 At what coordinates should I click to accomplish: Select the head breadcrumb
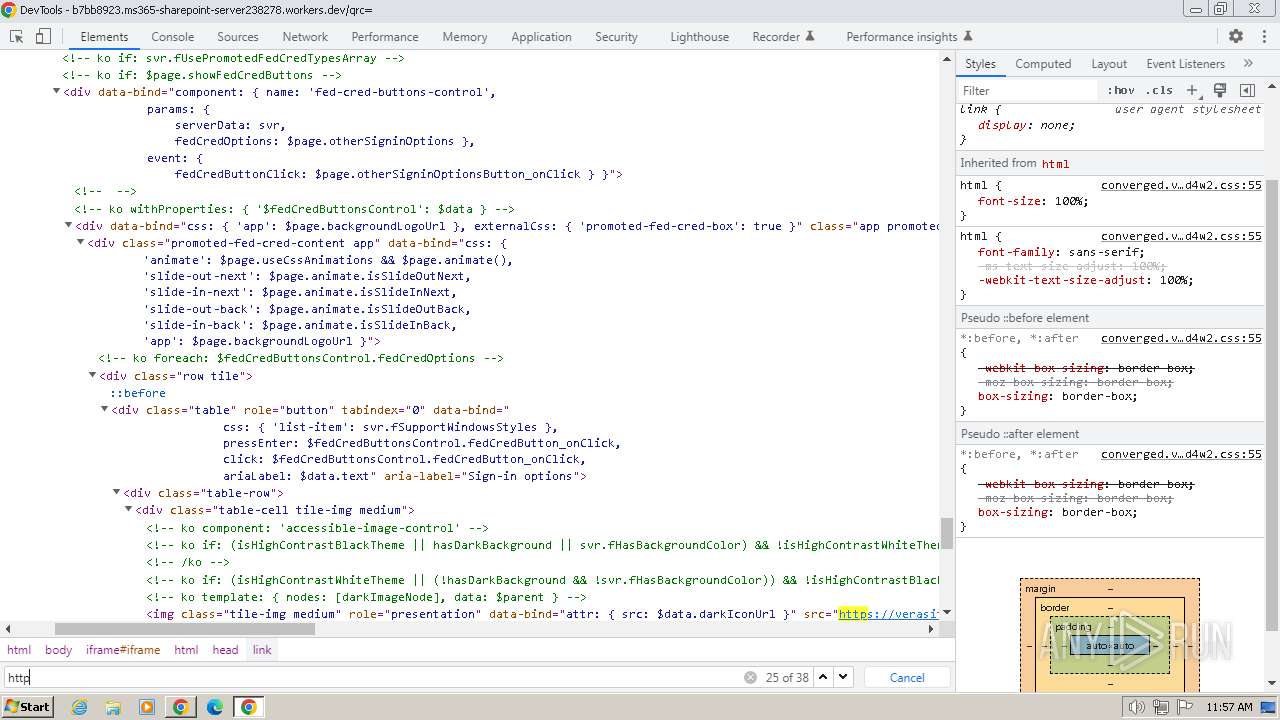(x=225, y=650)
